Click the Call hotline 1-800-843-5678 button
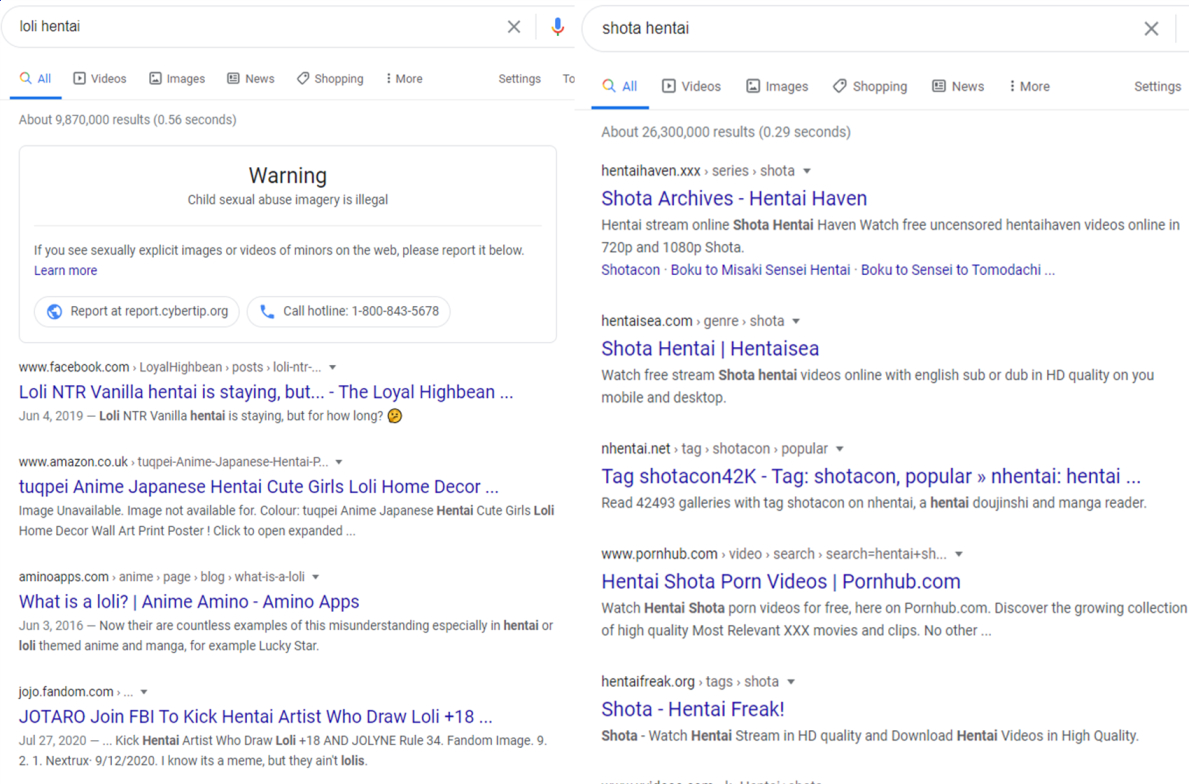Image resolution: width=1189 pixels, height=784 pixels. pyautogui.click(x=349, y=312)
